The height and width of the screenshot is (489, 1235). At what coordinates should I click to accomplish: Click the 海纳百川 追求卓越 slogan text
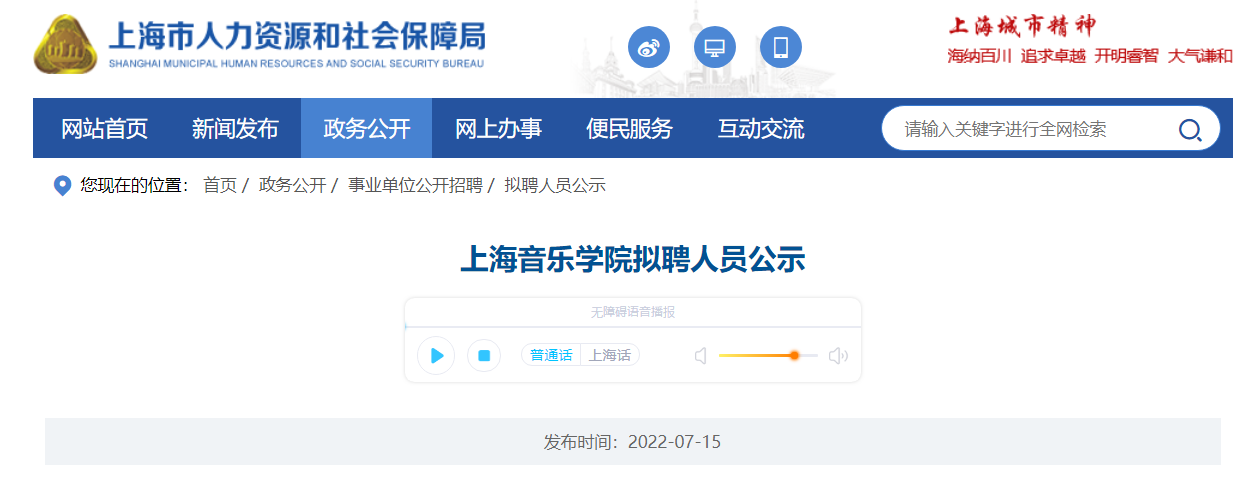tap(1017, 56)
